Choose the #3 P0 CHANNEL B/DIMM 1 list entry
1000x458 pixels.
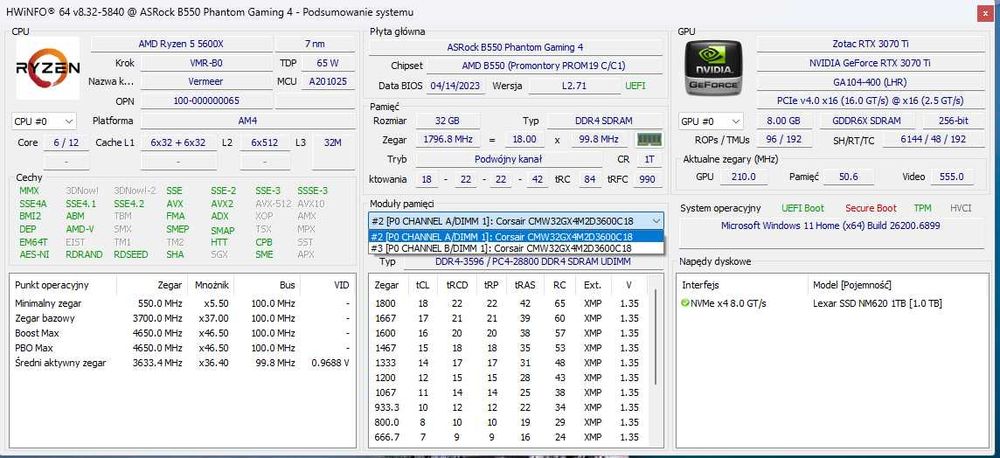(x=517, y=248)
